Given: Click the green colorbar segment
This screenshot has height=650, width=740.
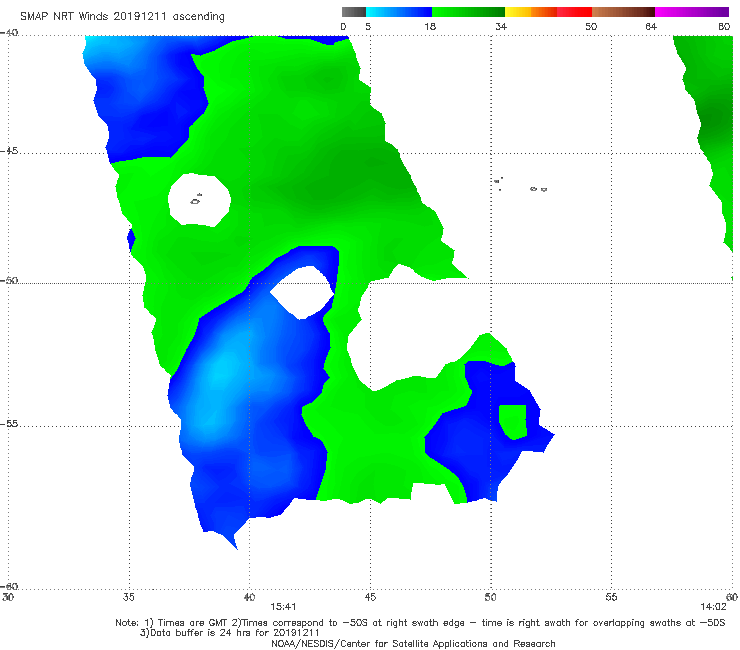Looking at the screenshot, I should pos(468,12).
